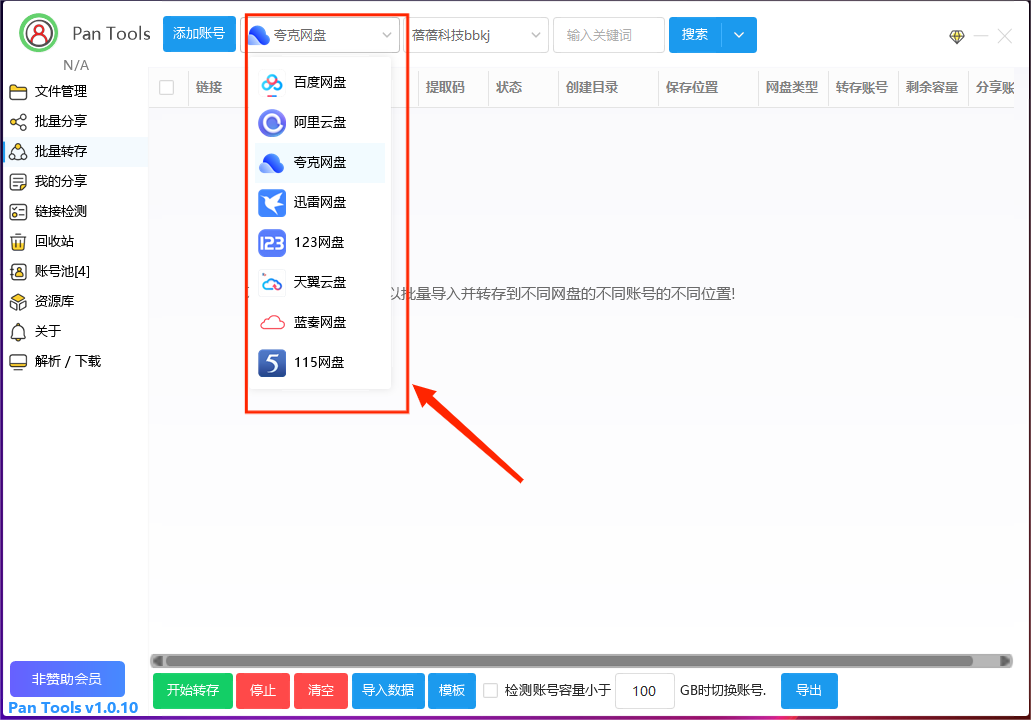Click the 资源库 box icon
This screenshot has height=720, width=1031.
coord(18,302)
